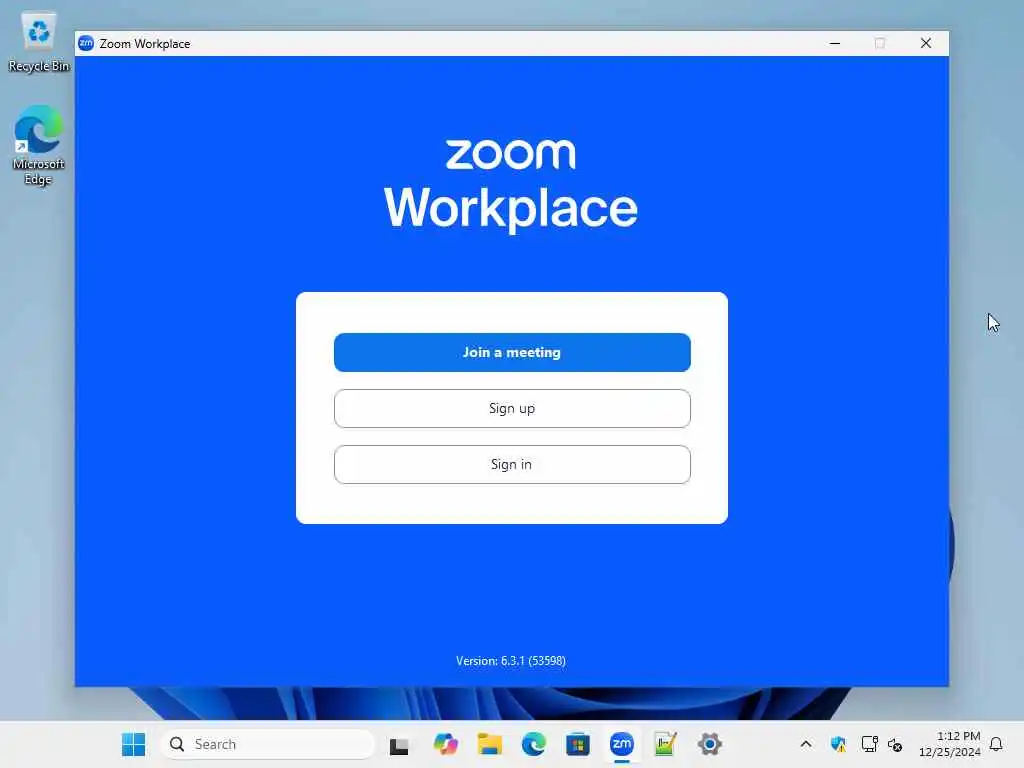Open the notifications bell
This screenshot has width=1024, height=768.
coord(997,744)
